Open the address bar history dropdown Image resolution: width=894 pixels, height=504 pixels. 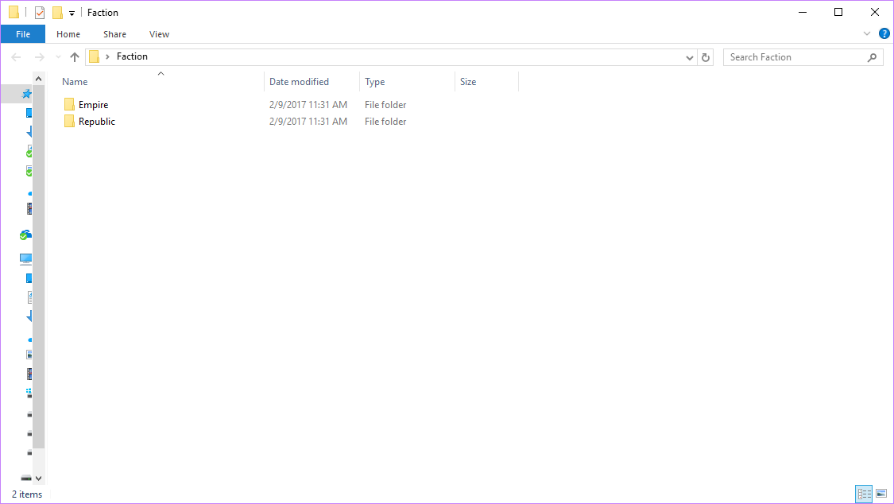689,57
